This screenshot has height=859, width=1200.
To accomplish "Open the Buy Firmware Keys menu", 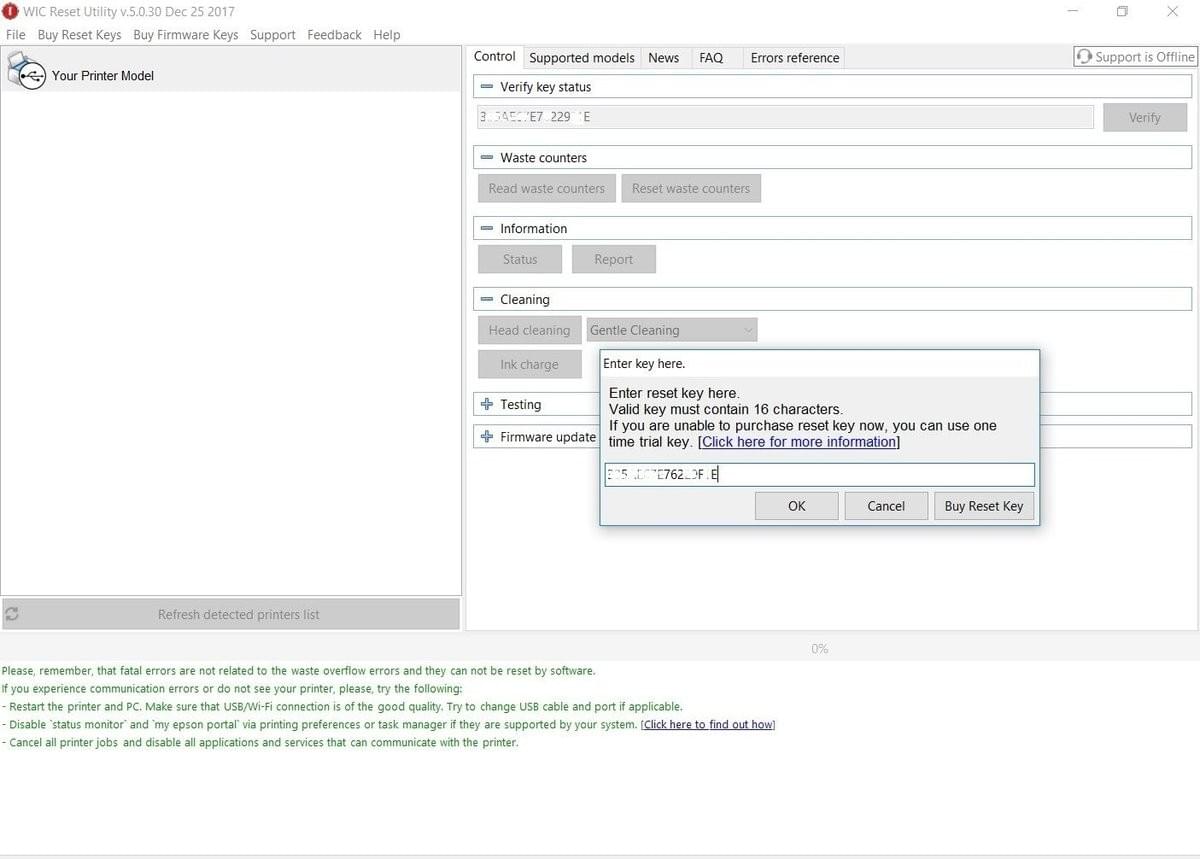I will tap(185, 35).
